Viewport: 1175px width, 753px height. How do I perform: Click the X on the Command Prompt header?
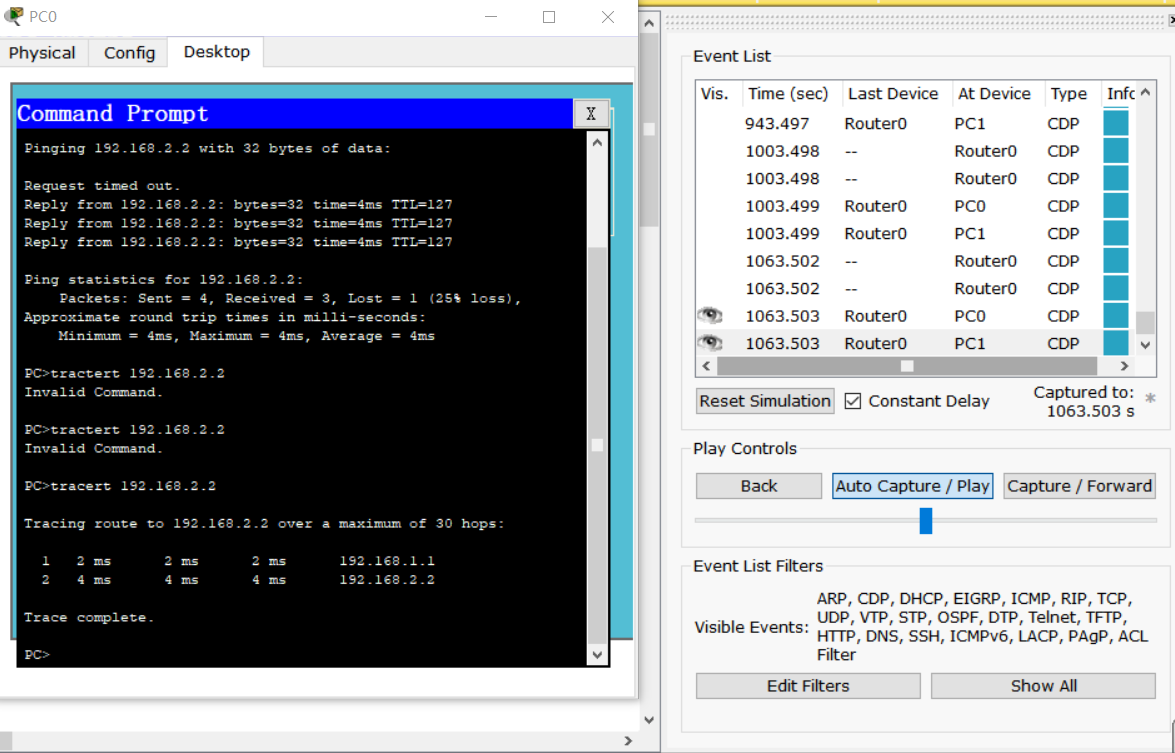click(591, 114)
